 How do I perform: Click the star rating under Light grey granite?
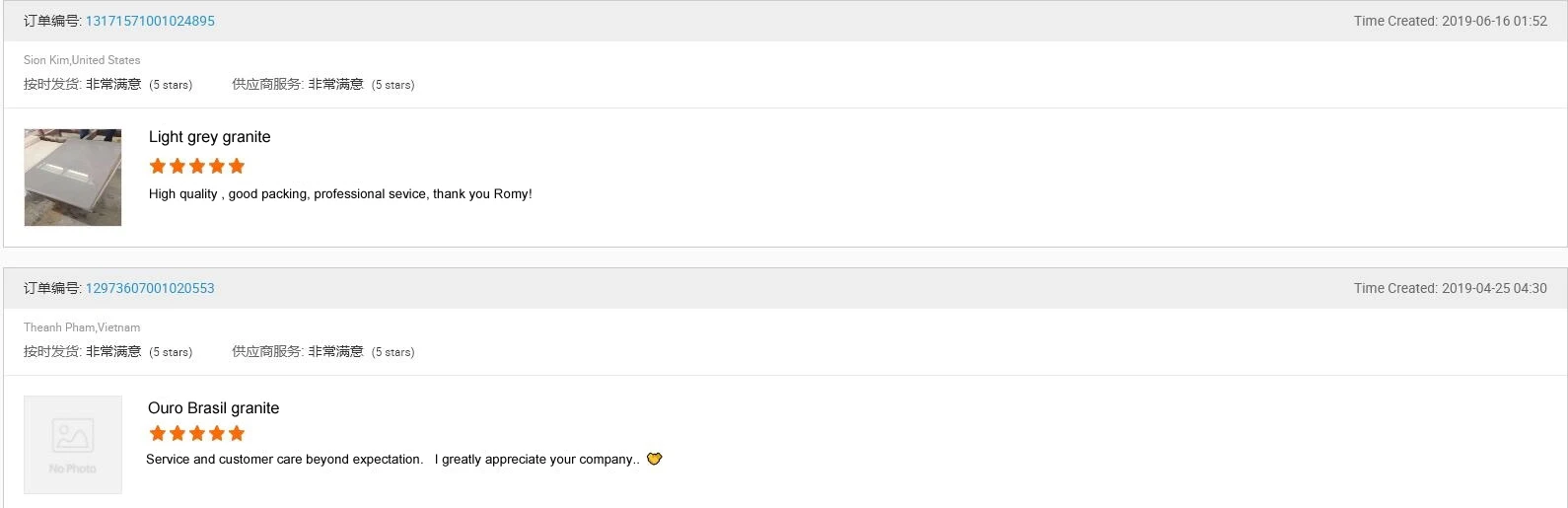[196, 166]
